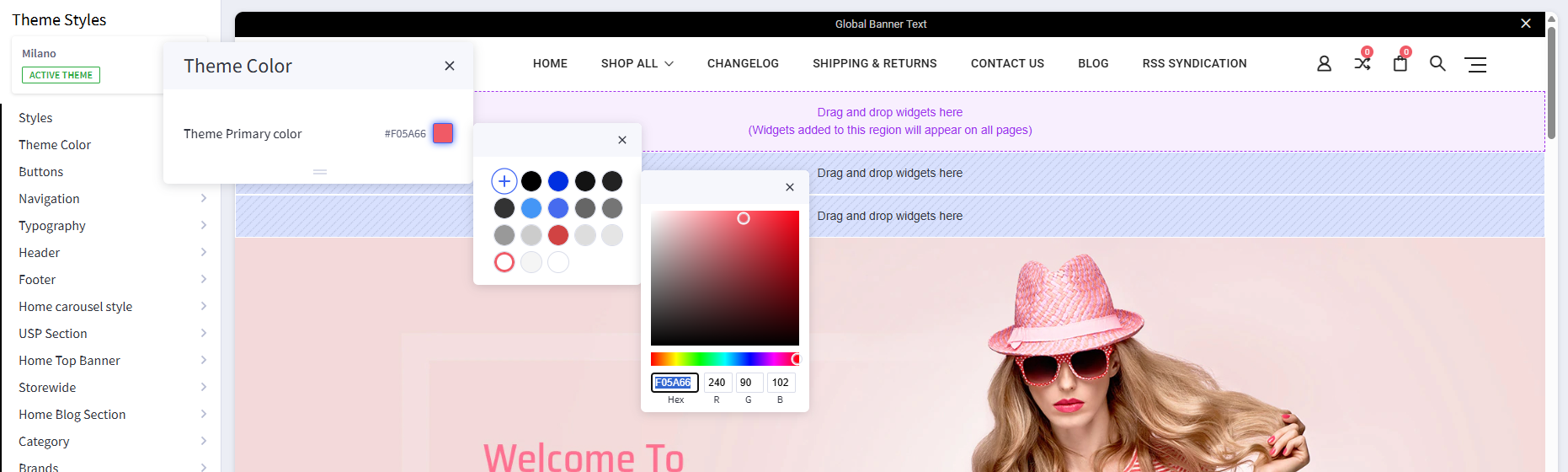
Task: Click the rainbow hue slider
Action: pos(724,359)
